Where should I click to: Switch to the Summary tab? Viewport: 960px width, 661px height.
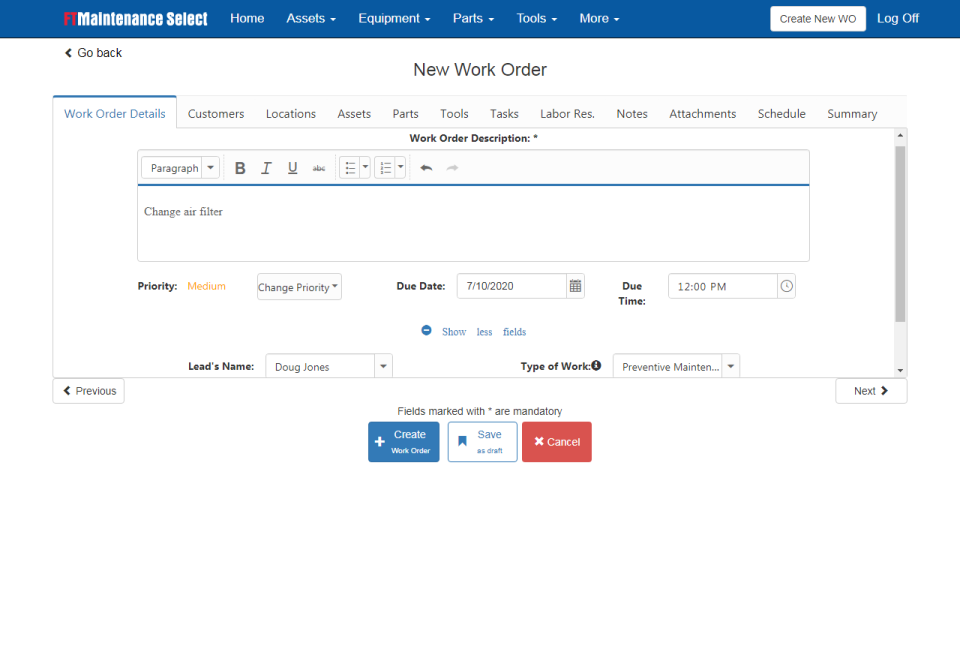(852, 114)
